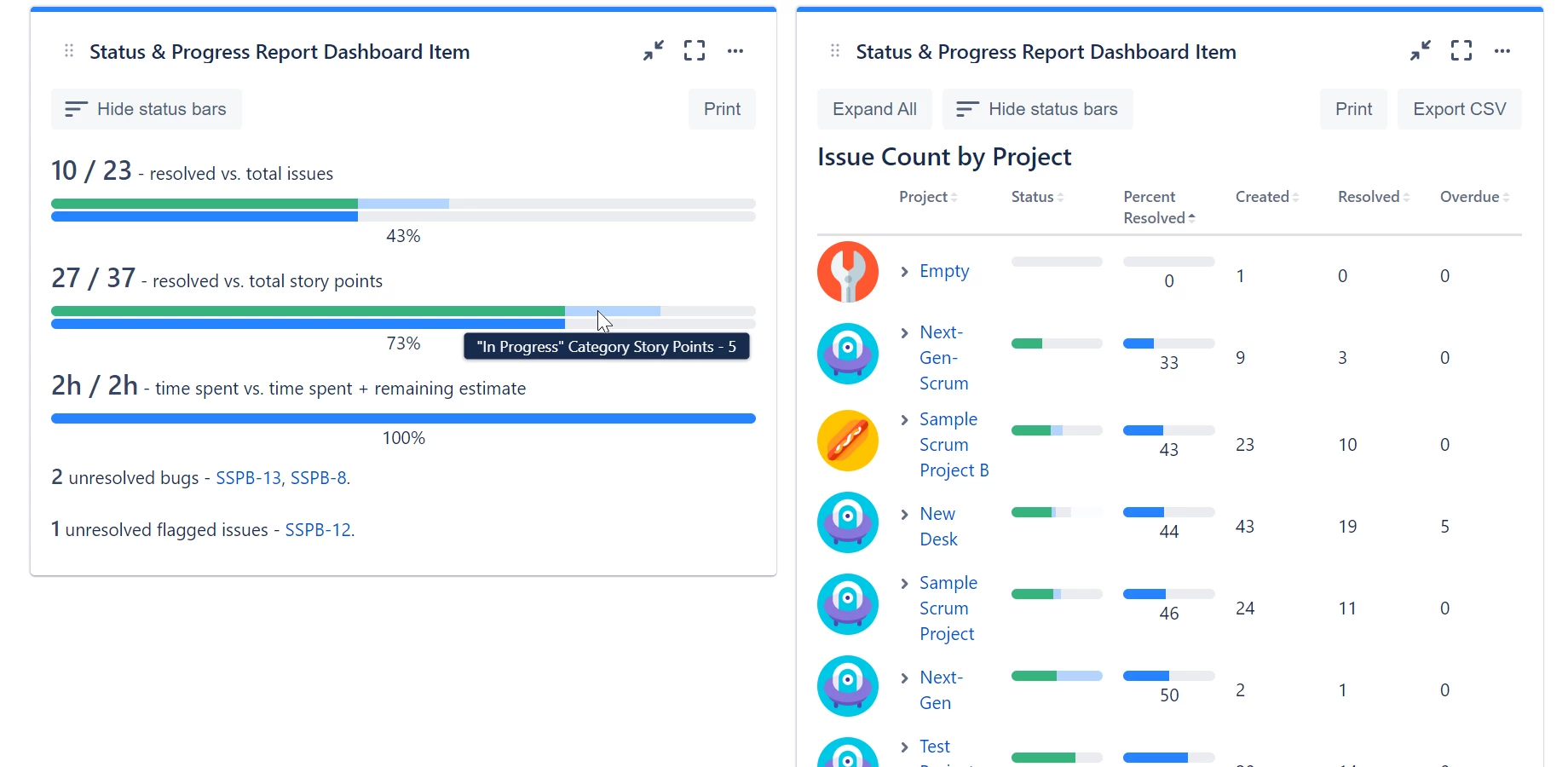Click the Empty project wrench avatar
Screen dimensions: 1568x767
click(848, 272)
